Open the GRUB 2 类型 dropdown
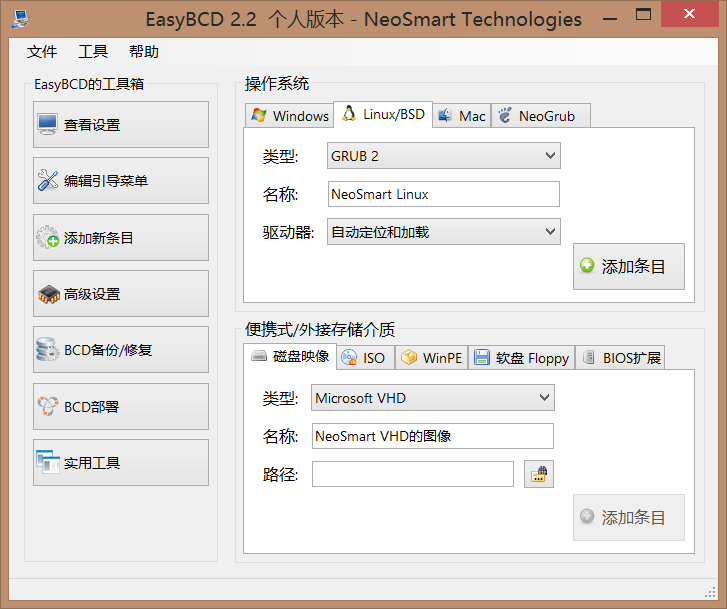Viewport: 727px width, 609px height. click(x=444, y=155)
